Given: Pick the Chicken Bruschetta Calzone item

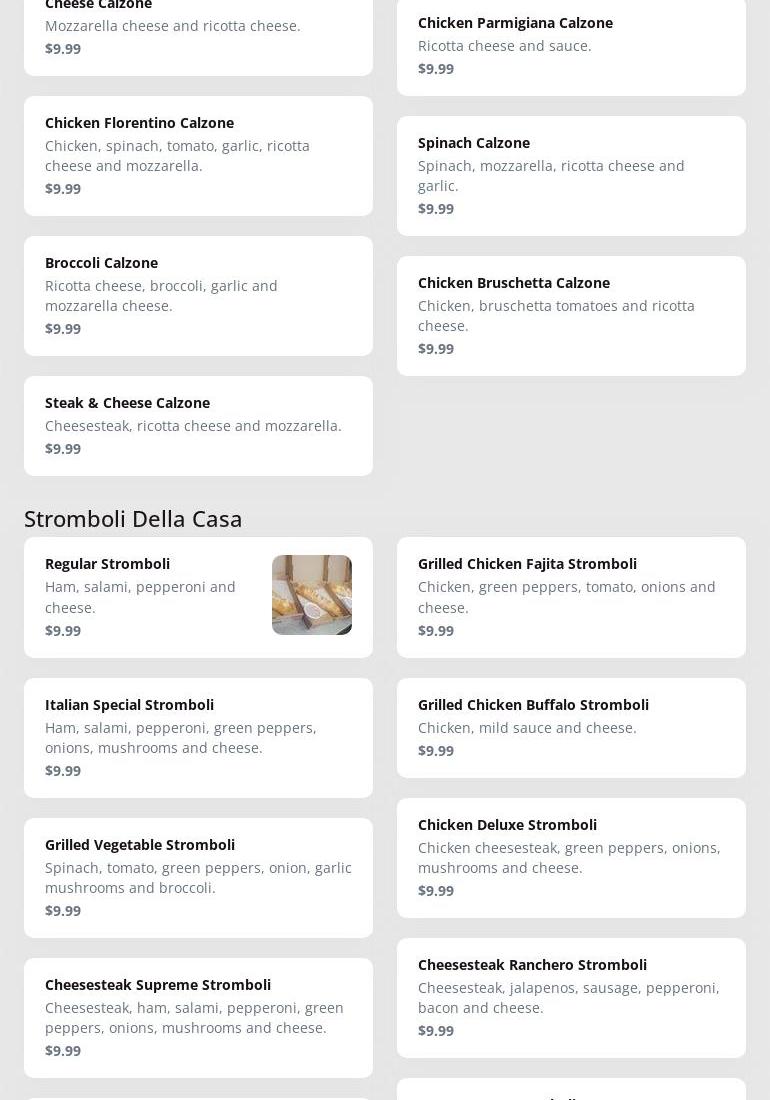Looking at the screenshot, I should pyautogui.click(x=571, y=315).
